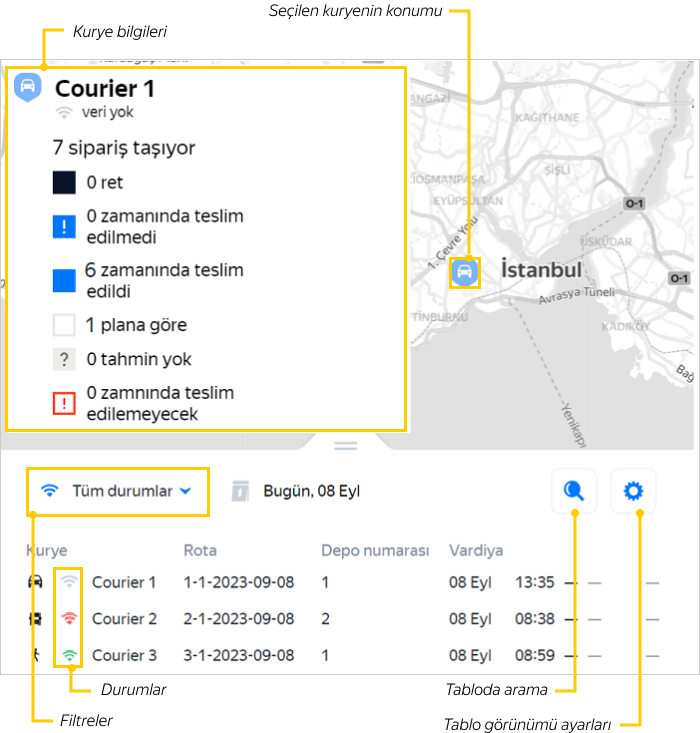Click the search magnifier button

point(574,491)
